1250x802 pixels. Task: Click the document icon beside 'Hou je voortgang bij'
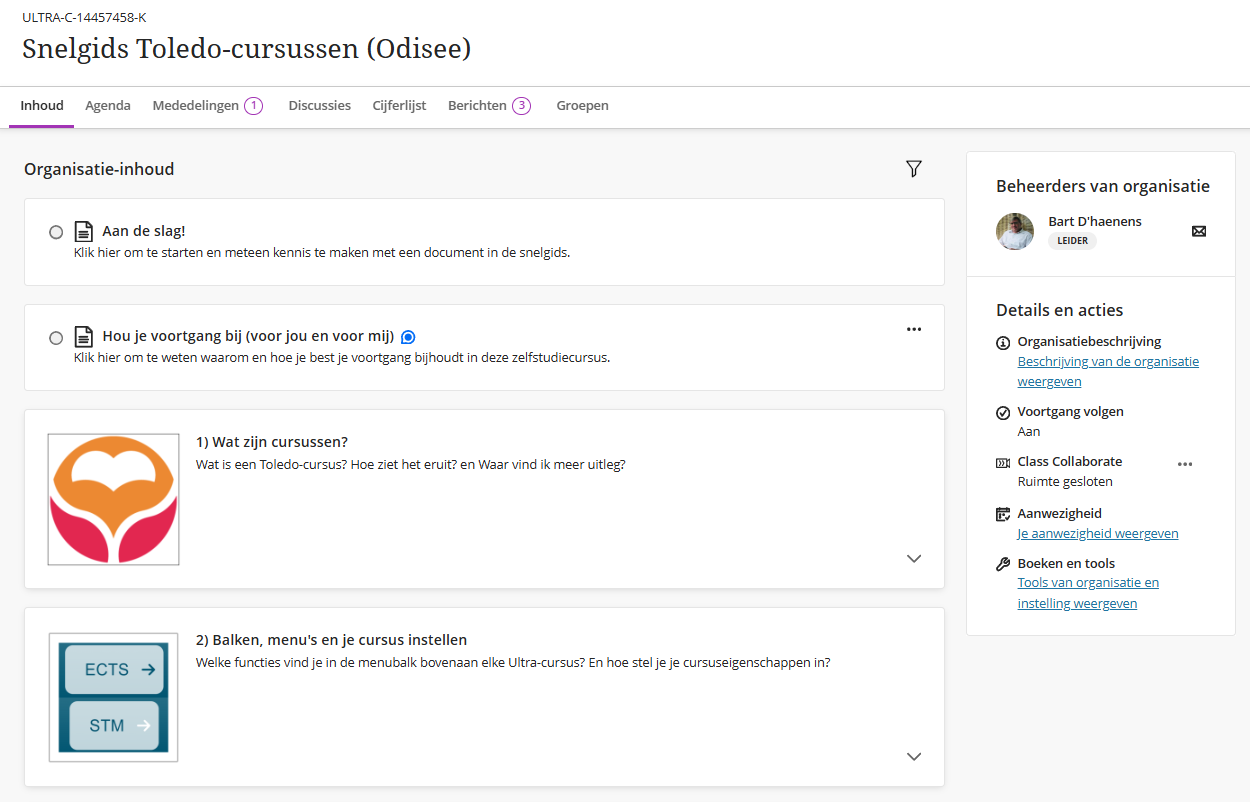pos(84,338)
